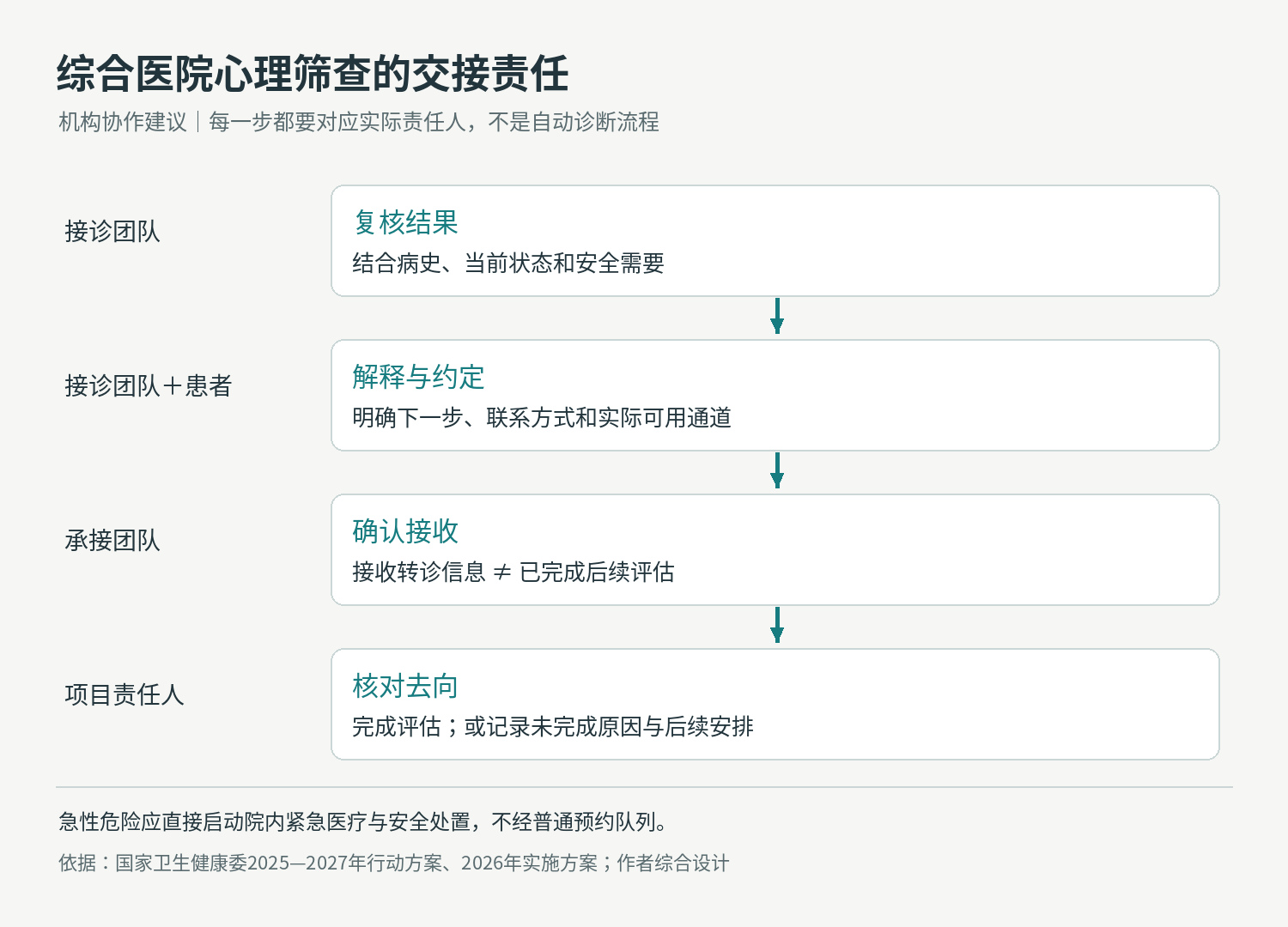The width and height of the screenshot is (1288, 927).
Task: Select the row label 接诊团队 beside 复核结果
Action: point(112,232)
